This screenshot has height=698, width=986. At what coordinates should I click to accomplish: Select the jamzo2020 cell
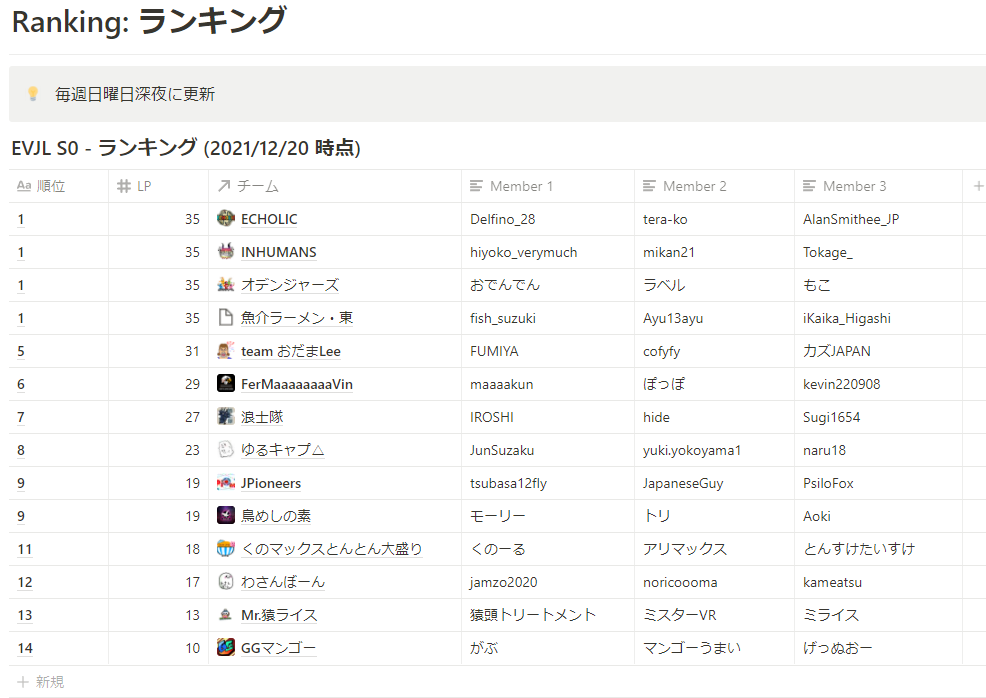pyautogui.click(x=548, y=582)
